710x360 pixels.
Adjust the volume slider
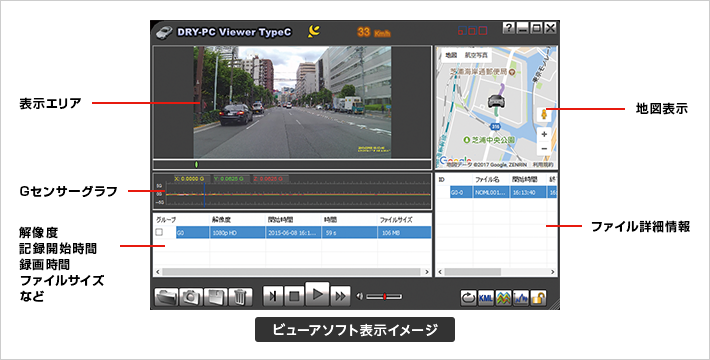click(x=384, y=297)
